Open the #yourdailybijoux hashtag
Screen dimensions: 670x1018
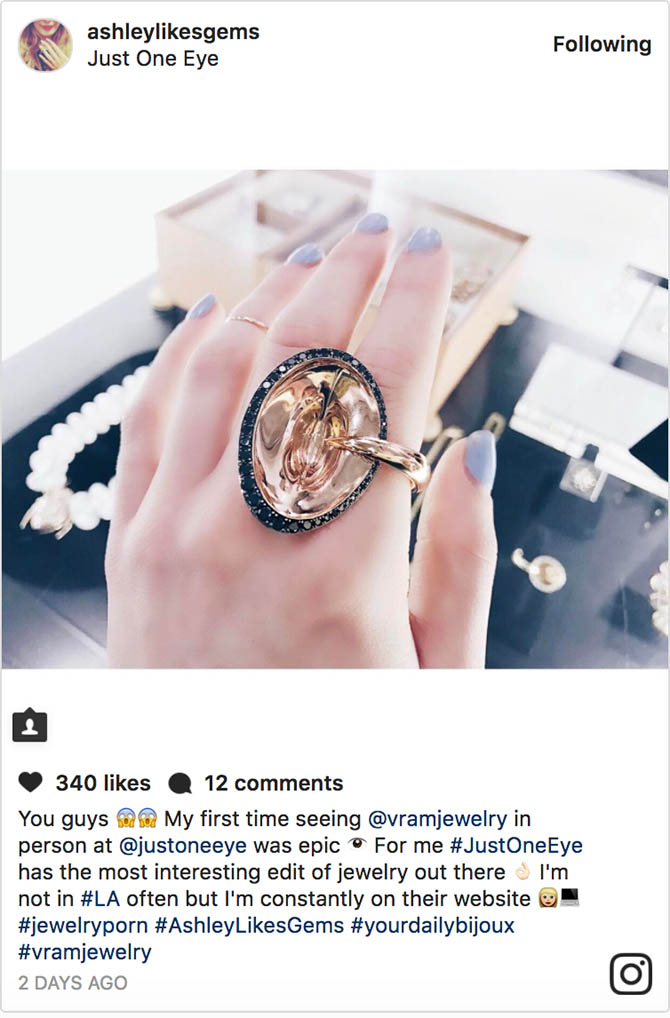pos(432,925)
